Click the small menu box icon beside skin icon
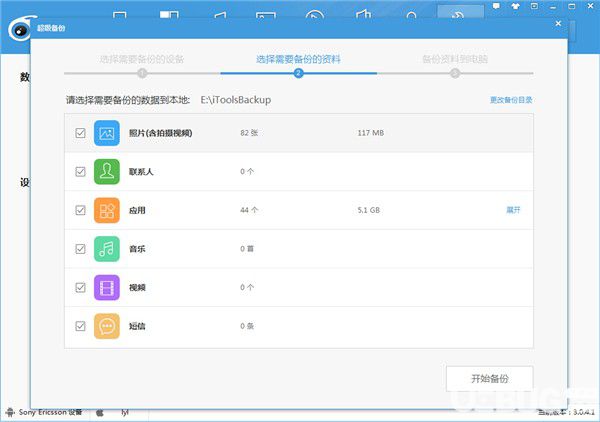600x422 pixels. point(535,6)
